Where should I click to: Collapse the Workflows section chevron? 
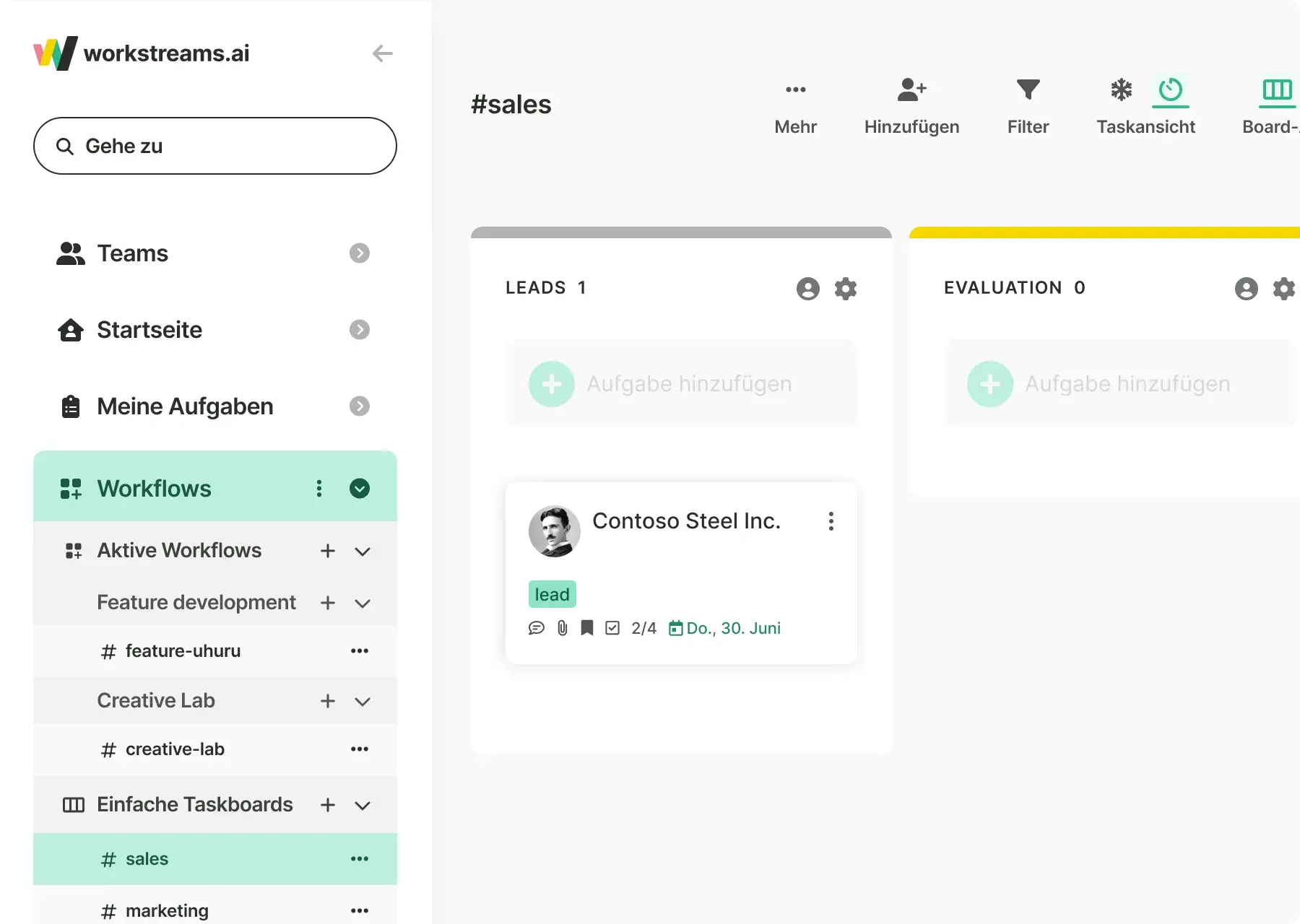[x=360, y=489]
